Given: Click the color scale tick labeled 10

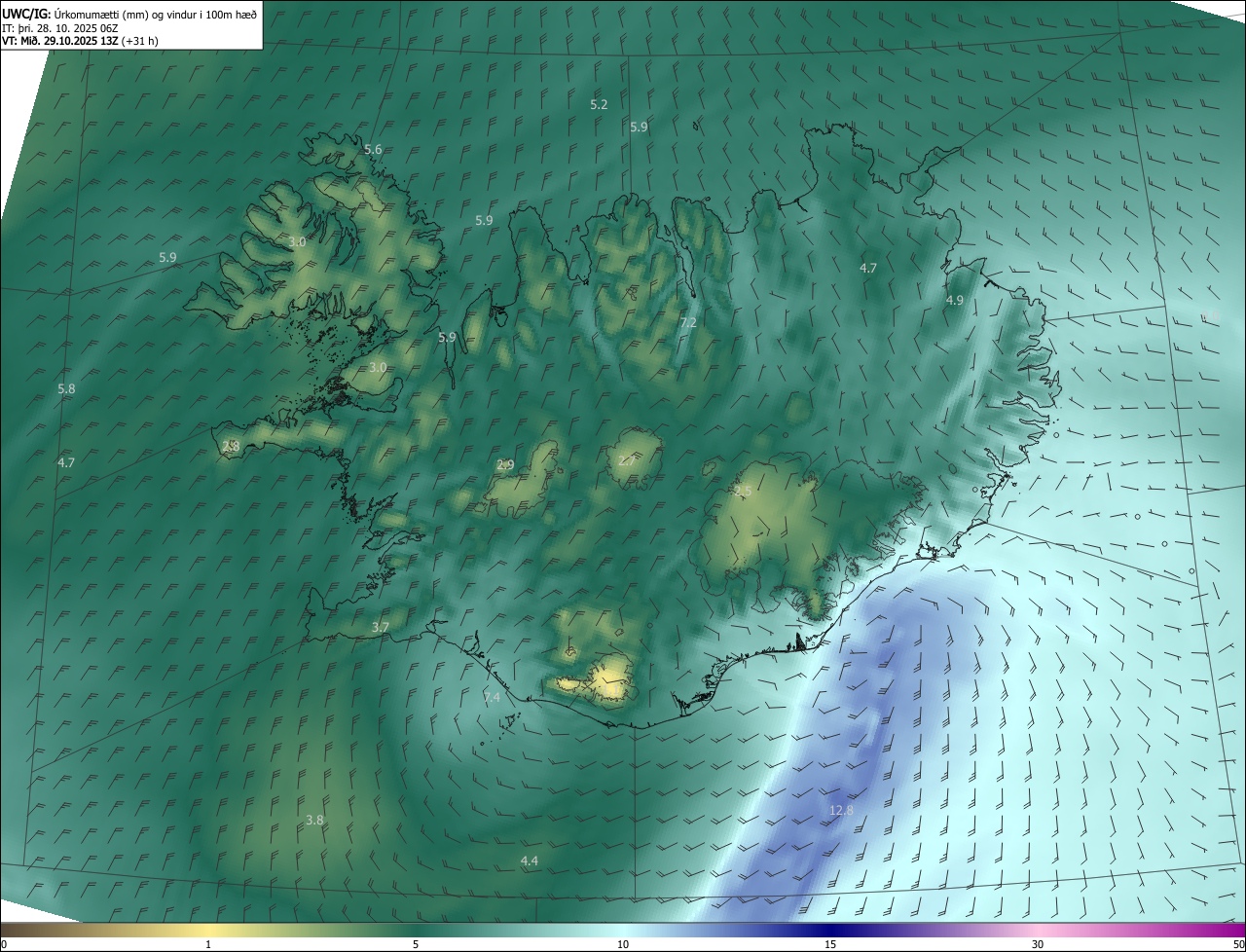Looking at the screenshot, I should click(623, 944).
